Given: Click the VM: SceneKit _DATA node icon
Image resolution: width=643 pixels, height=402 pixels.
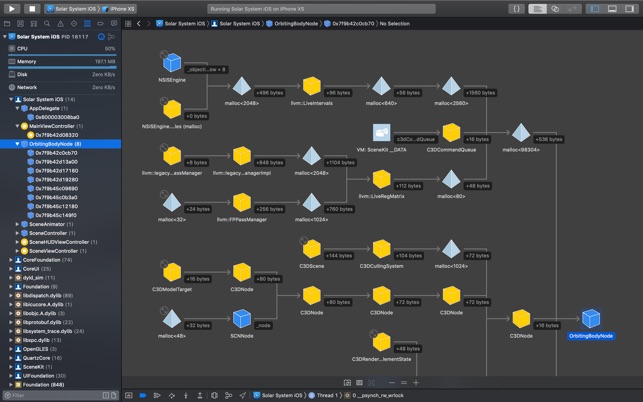Looking at the screenshot, I should (x=381, y=132).
